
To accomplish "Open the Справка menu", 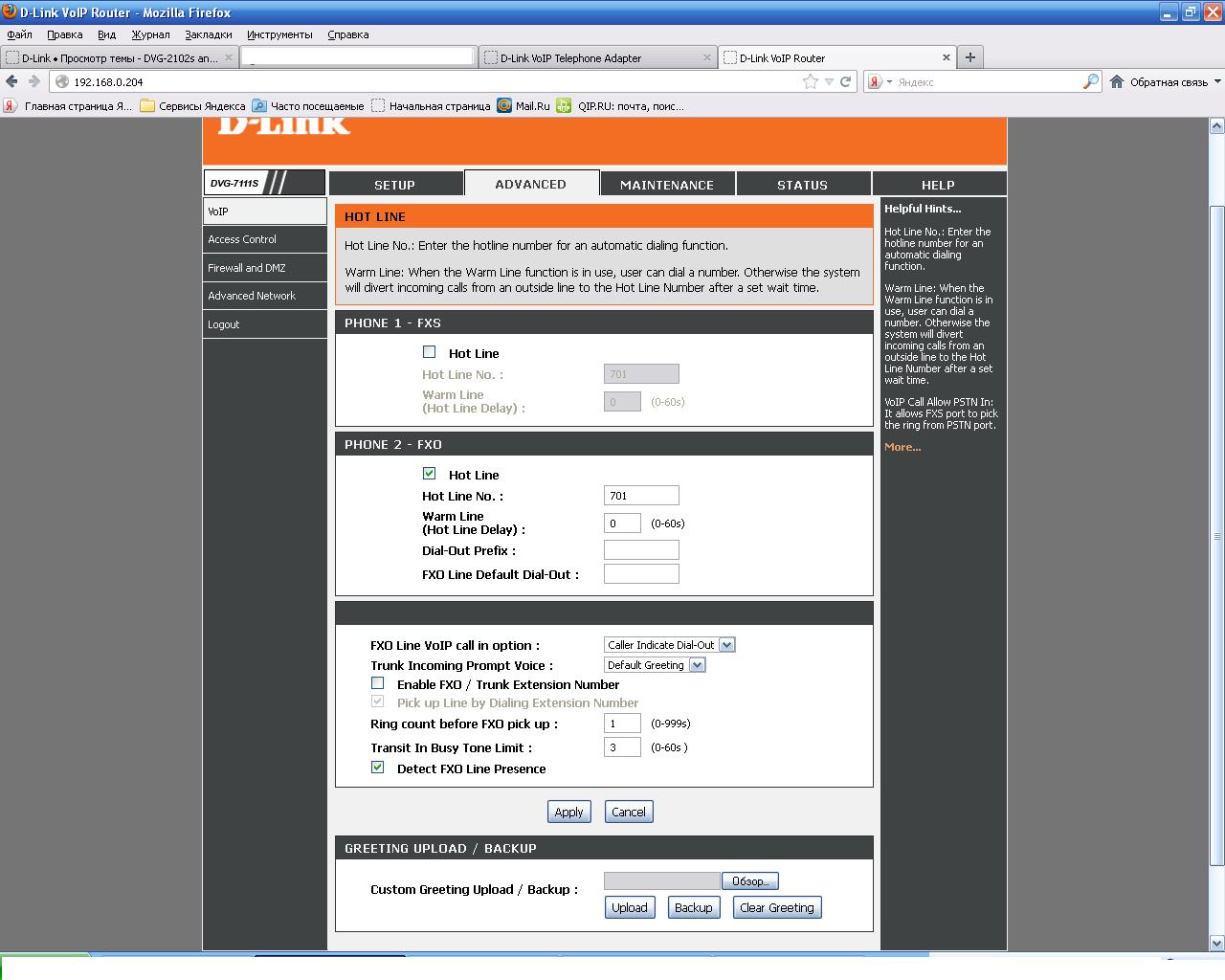I will coord(347,34).
